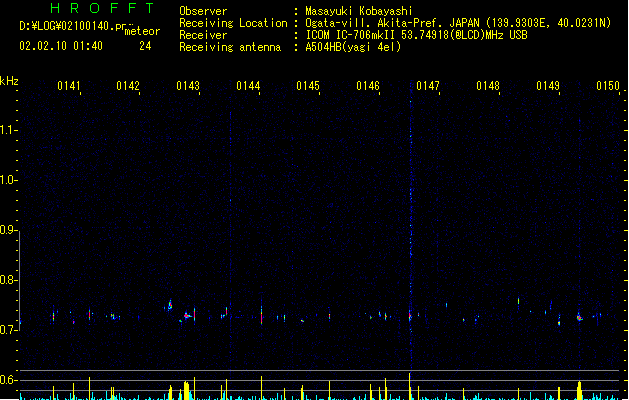Click the kHz axis unit label
The height and width of the screenshot is (400, 629).
pyautogui.click(x=9, y=81)
